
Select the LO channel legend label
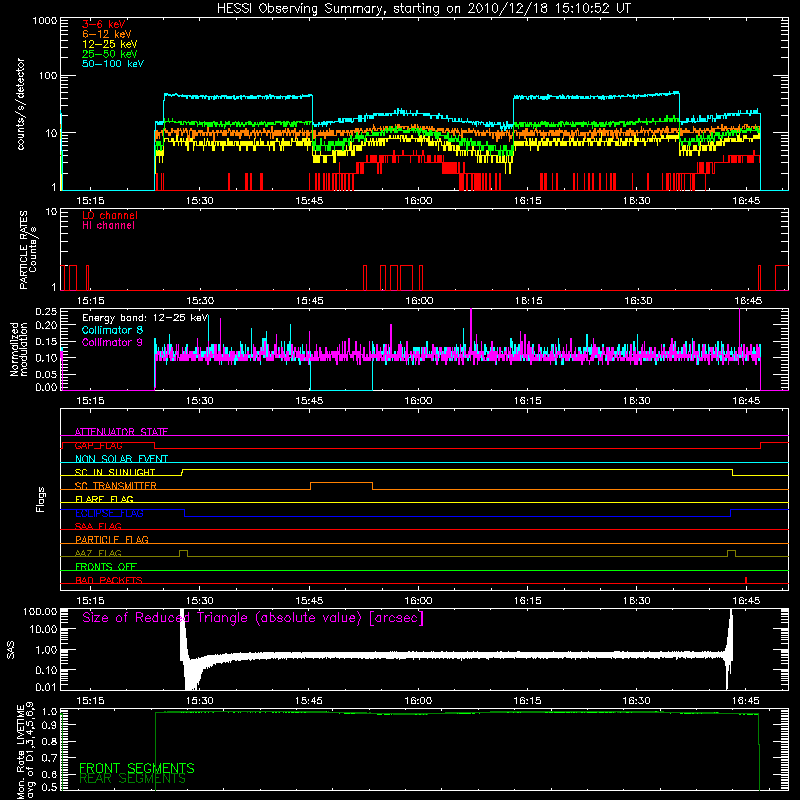(110, 215)
